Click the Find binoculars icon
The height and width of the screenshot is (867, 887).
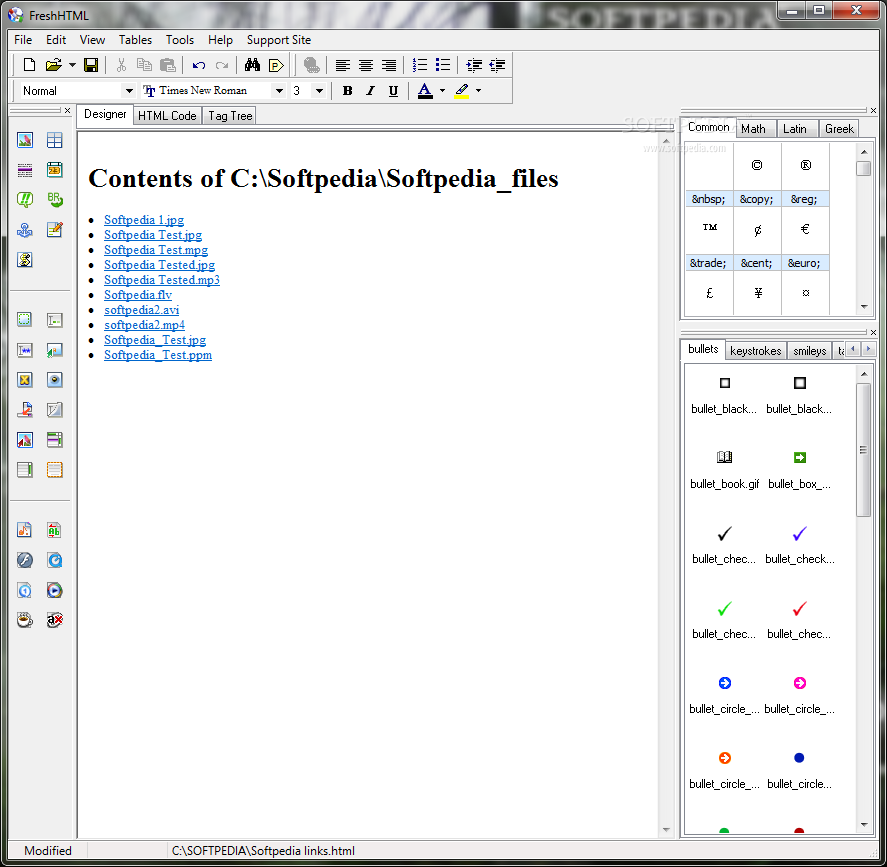(x=252, y=65)
